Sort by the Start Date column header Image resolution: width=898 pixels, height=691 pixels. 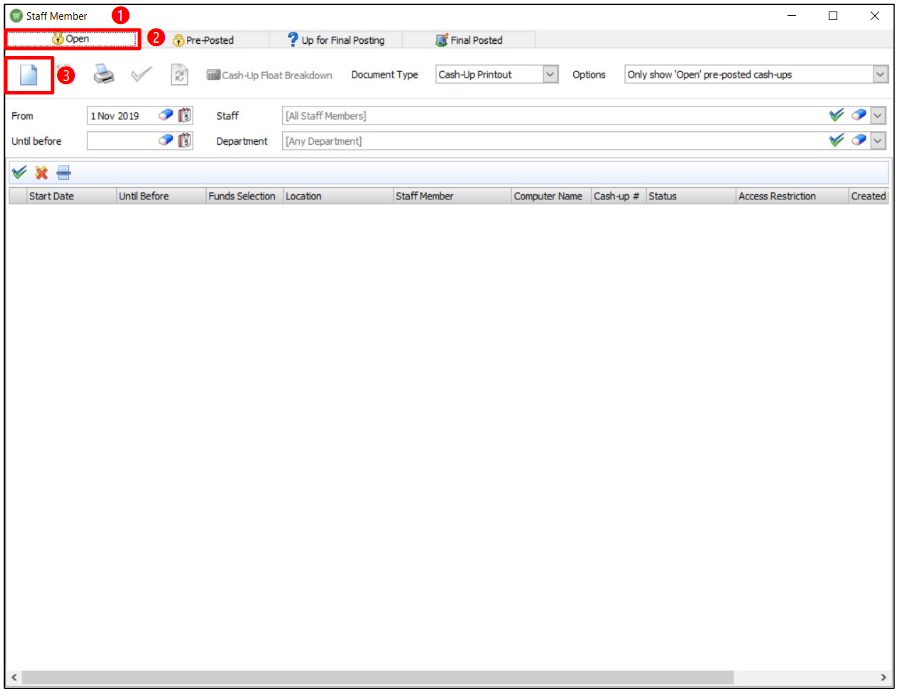point(72,196)
